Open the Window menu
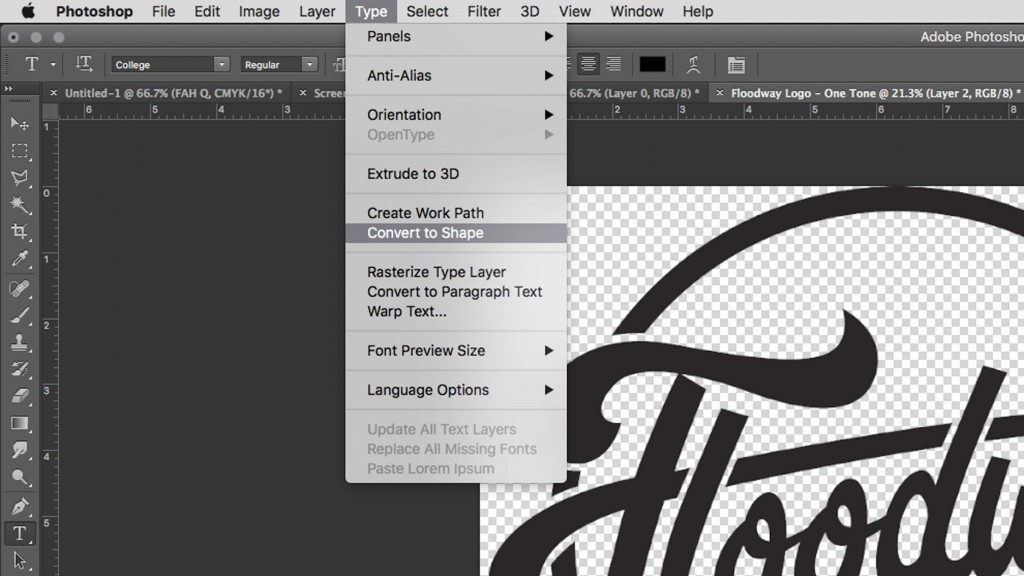This screenshot has height=576, width=1024. 637,11
